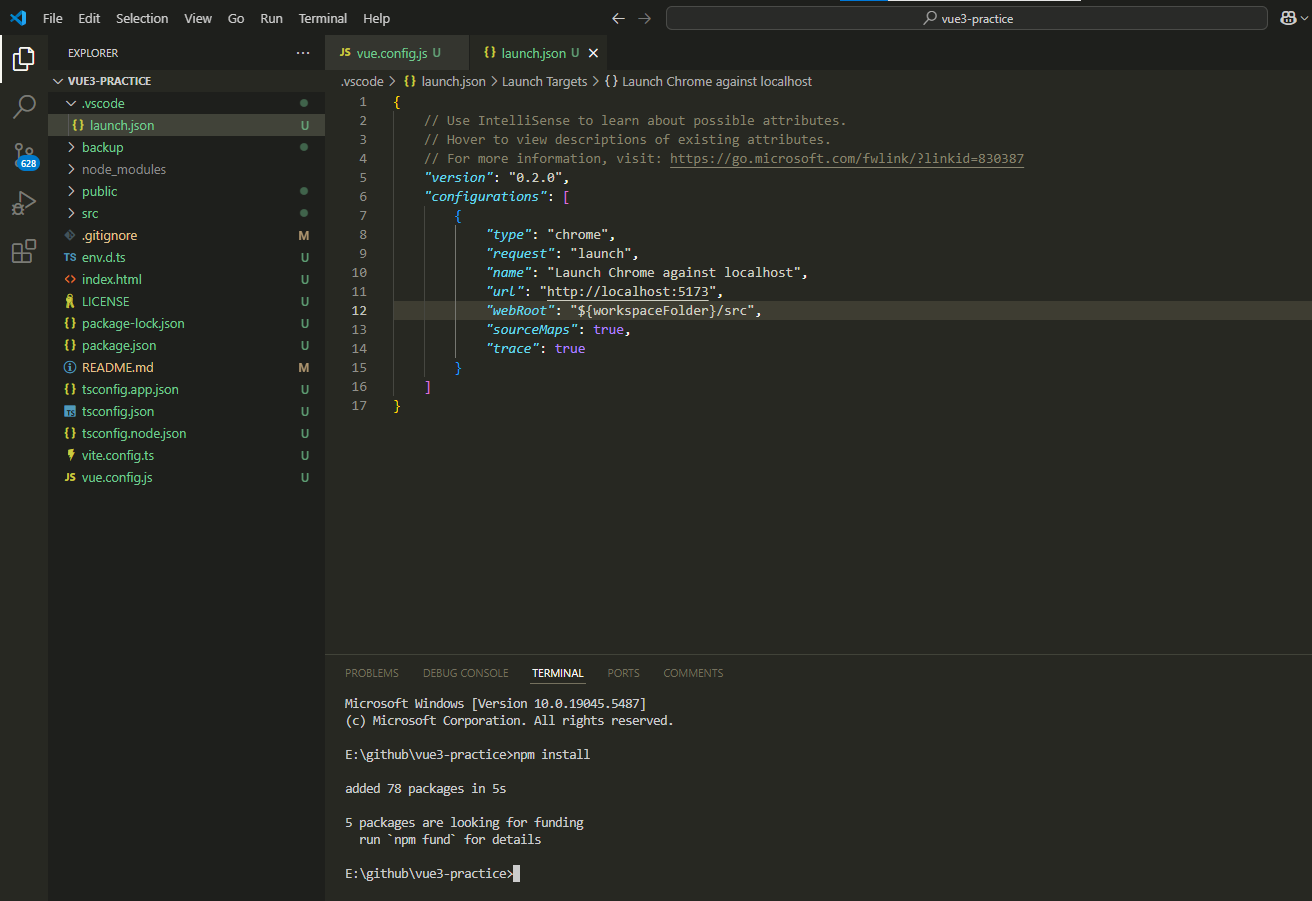The image size is (1312, 901).
Task: Click the Go Back navigation arrow
Action: (618, 17)
